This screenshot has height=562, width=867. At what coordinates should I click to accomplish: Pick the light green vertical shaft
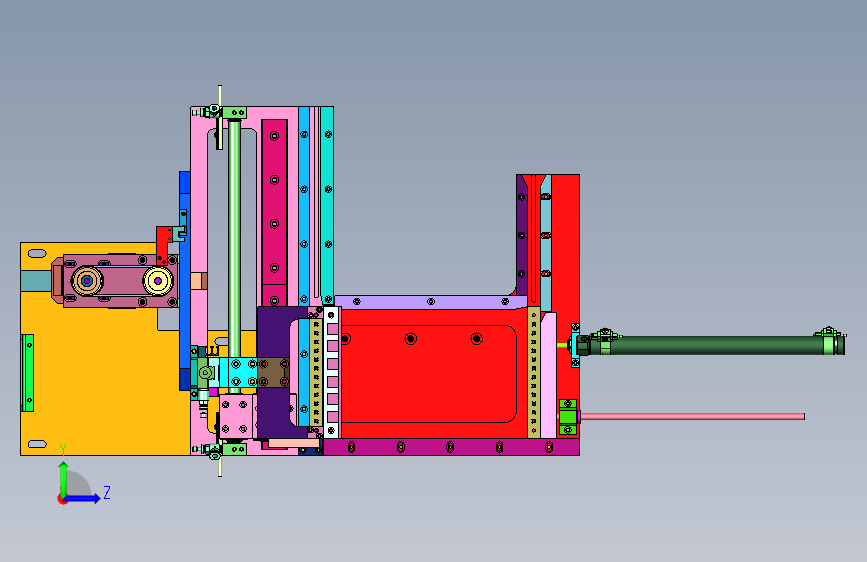pyautogui.click(x=234, y=238)
